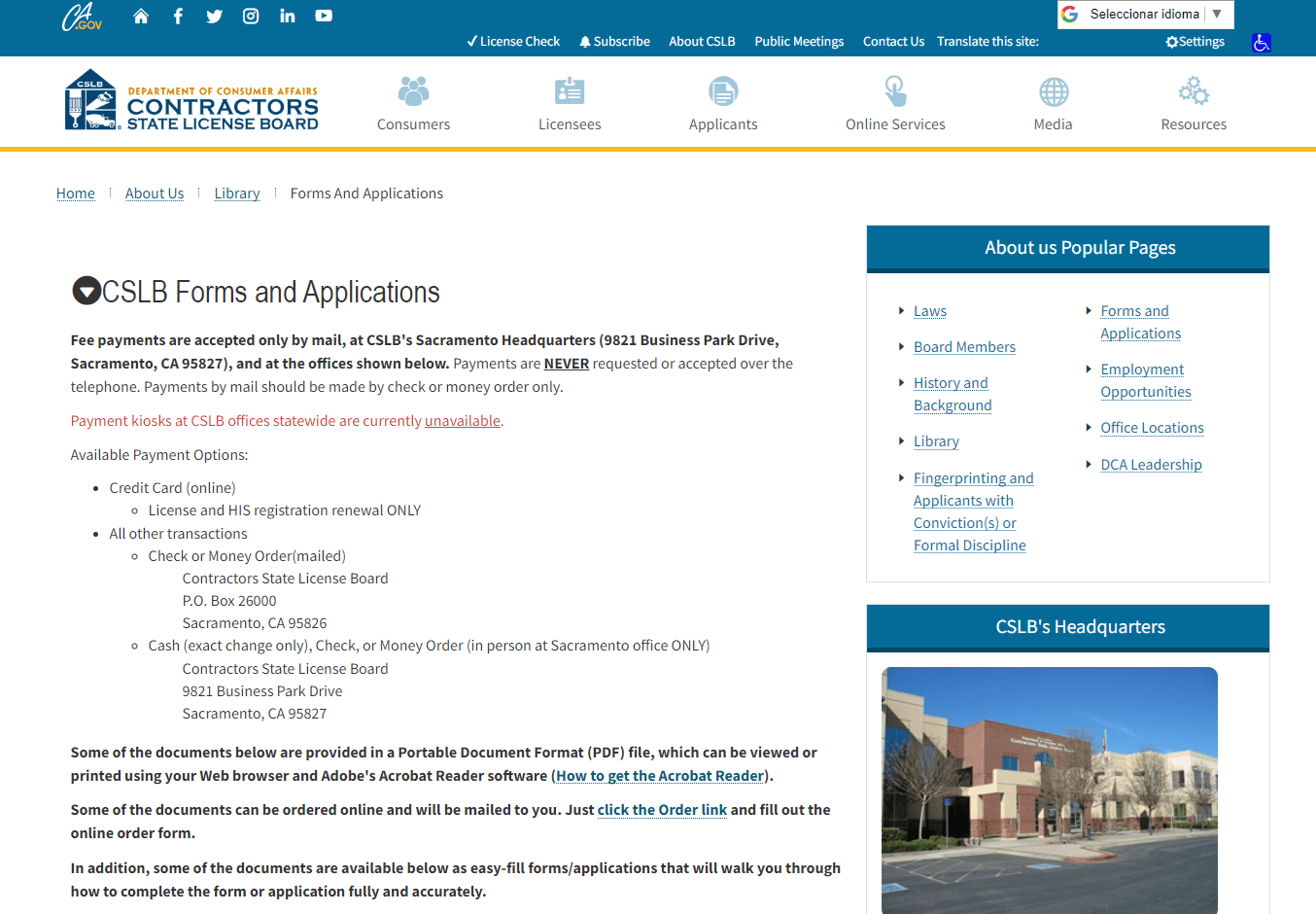1316x914 pixels.
Task: Click the 'Translate this site:' label
Action: point(987,42)
